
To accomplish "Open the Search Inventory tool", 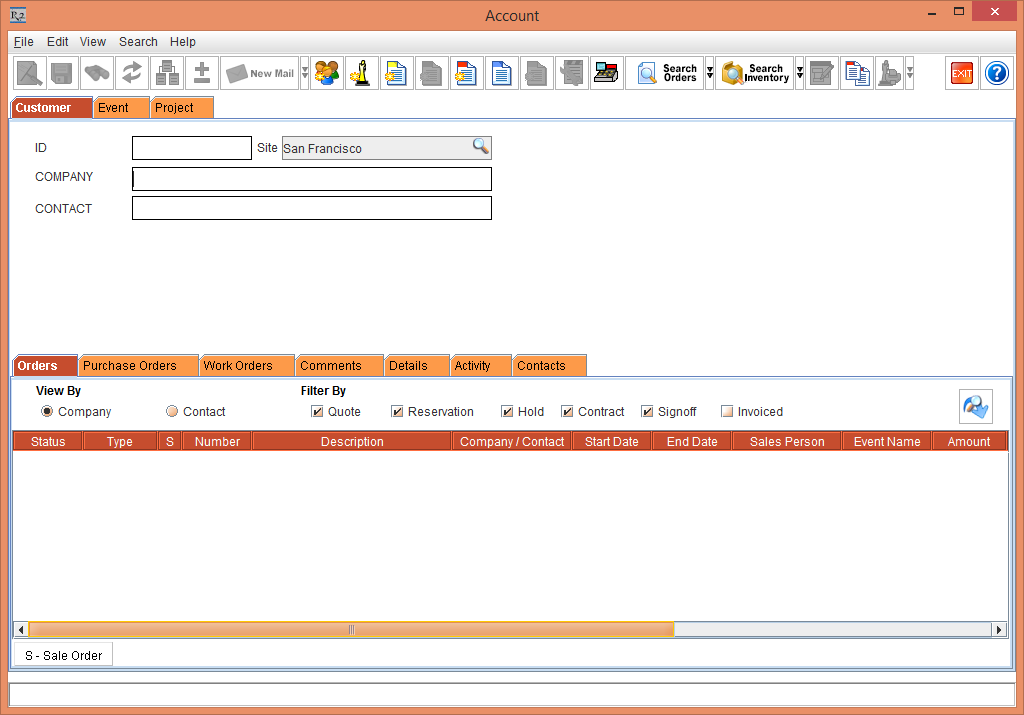I will (x=755, y=72).
